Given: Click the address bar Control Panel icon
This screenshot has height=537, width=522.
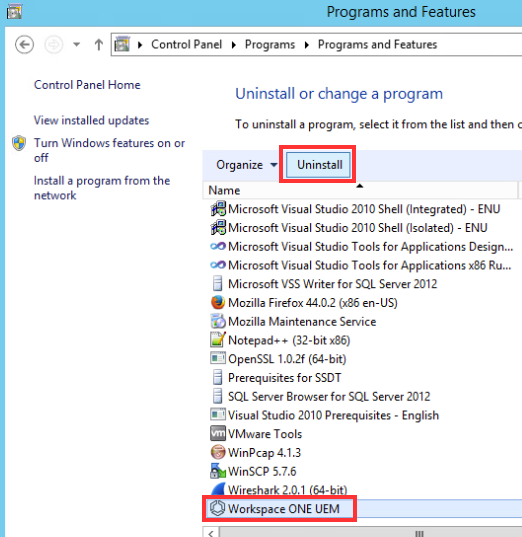Looking at the screenshot, I should tap(122, 45).
